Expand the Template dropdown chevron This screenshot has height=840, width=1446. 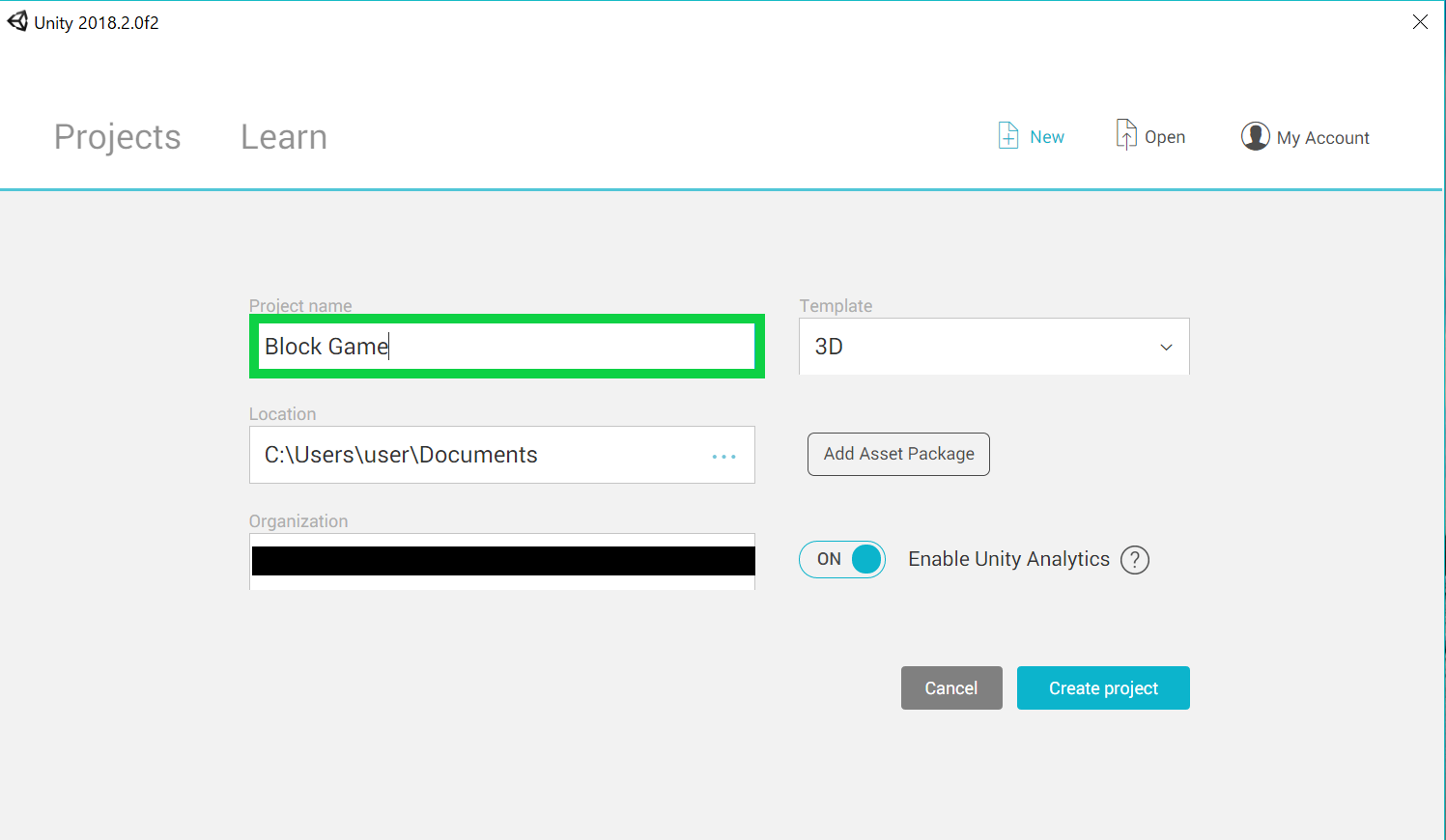(1166, 348)
